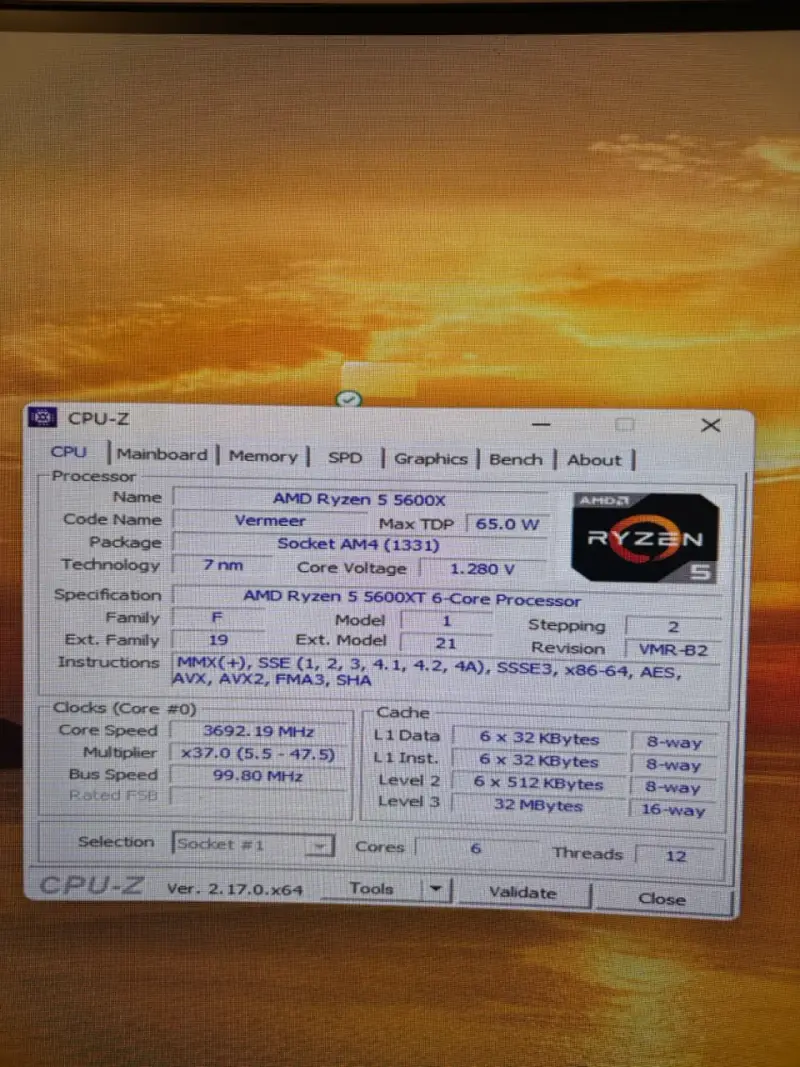Click the Code Name value Vermeer
Screen dimensions: 800x1067
(270, 521)
